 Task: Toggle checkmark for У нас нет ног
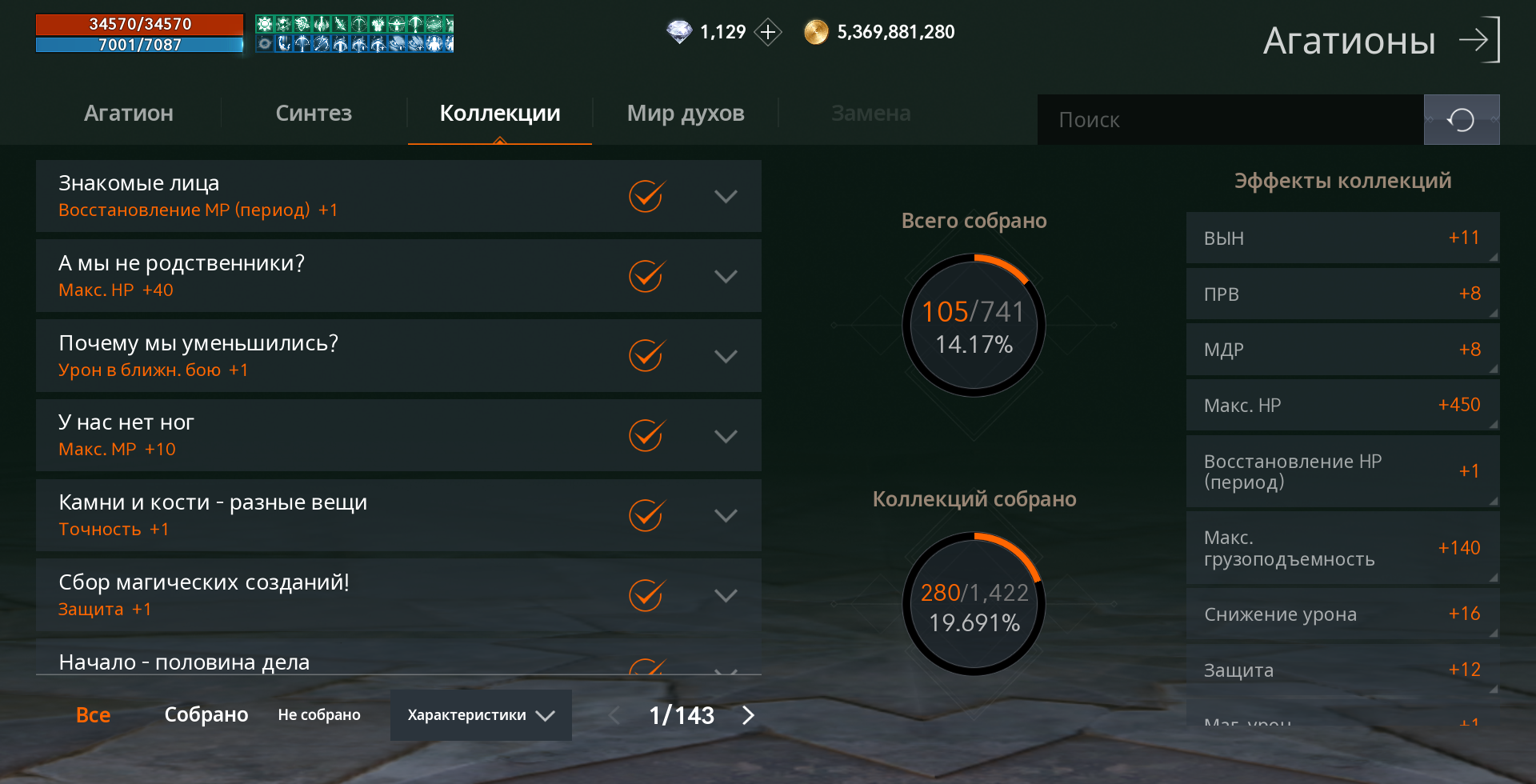pyautogui.click(x=646, y=435)
